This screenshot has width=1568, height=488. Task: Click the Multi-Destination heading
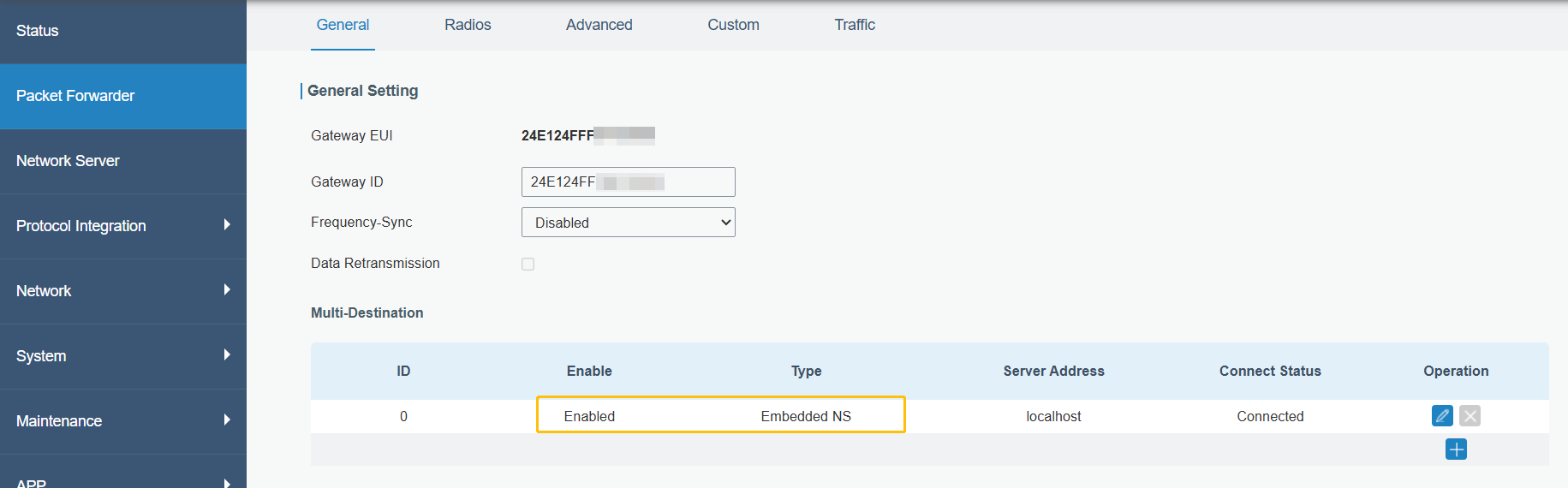pyautogui.click(x=367, y=312)
